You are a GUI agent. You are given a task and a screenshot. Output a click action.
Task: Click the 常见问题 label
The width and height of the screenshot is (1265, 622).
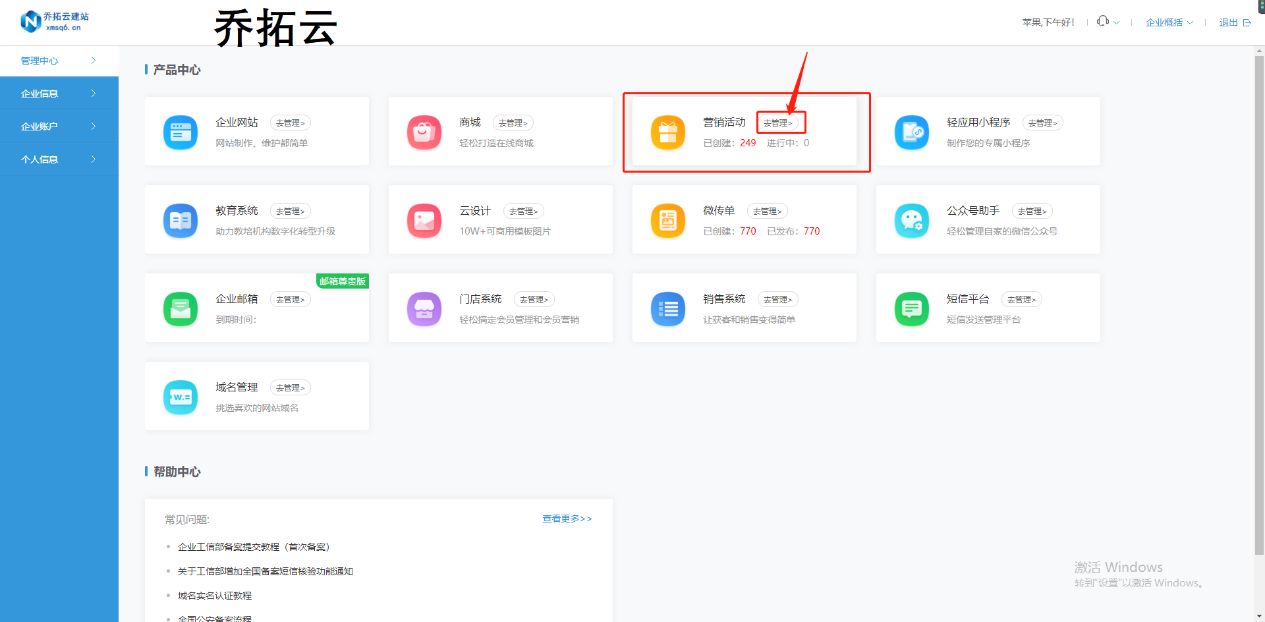(x=187, y=519)
